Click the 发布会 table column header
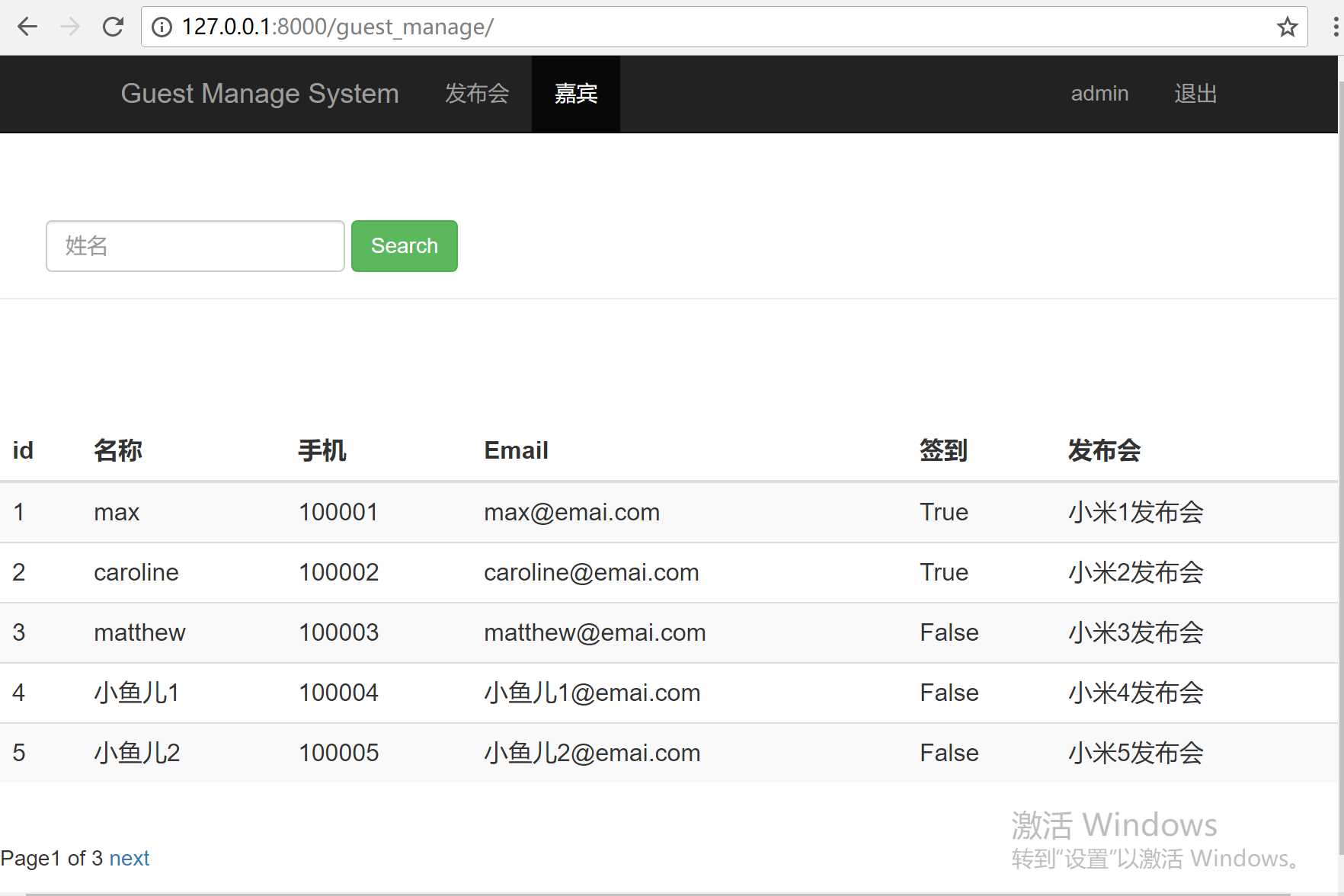This screenshot has height=896, width=1344. tap(1104, 450)
